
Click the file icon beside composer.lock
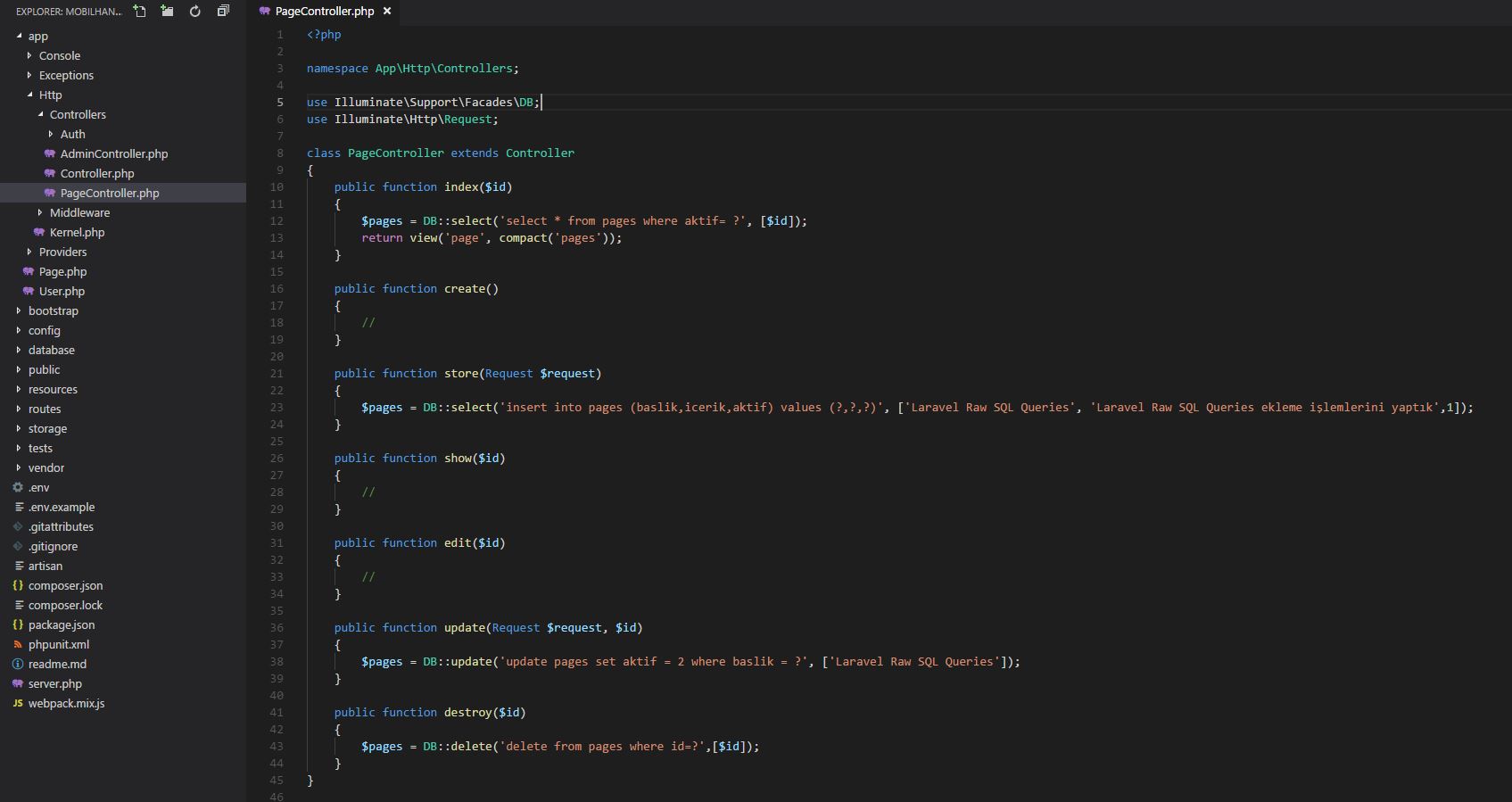(19, 605)
